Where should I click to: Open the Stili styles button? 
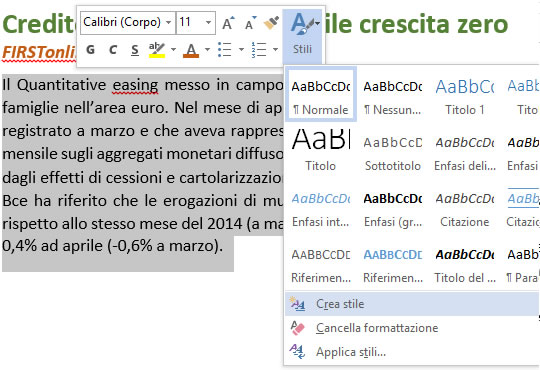coord(302,36)
